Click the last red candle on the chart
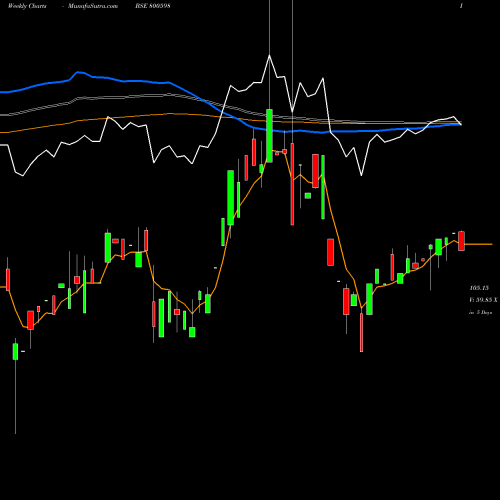 click(x=461, y=241)
